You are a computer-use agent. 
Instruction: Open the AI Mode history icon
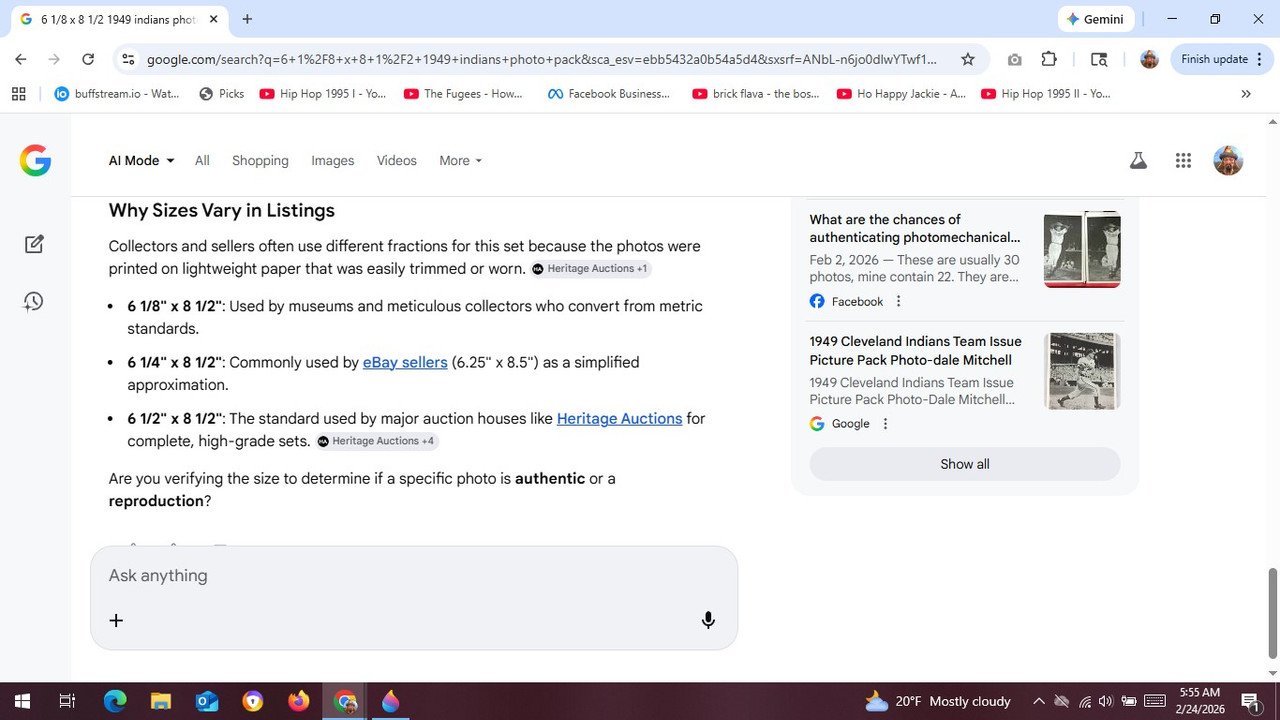pyautogui.click(x=34, y=301)
